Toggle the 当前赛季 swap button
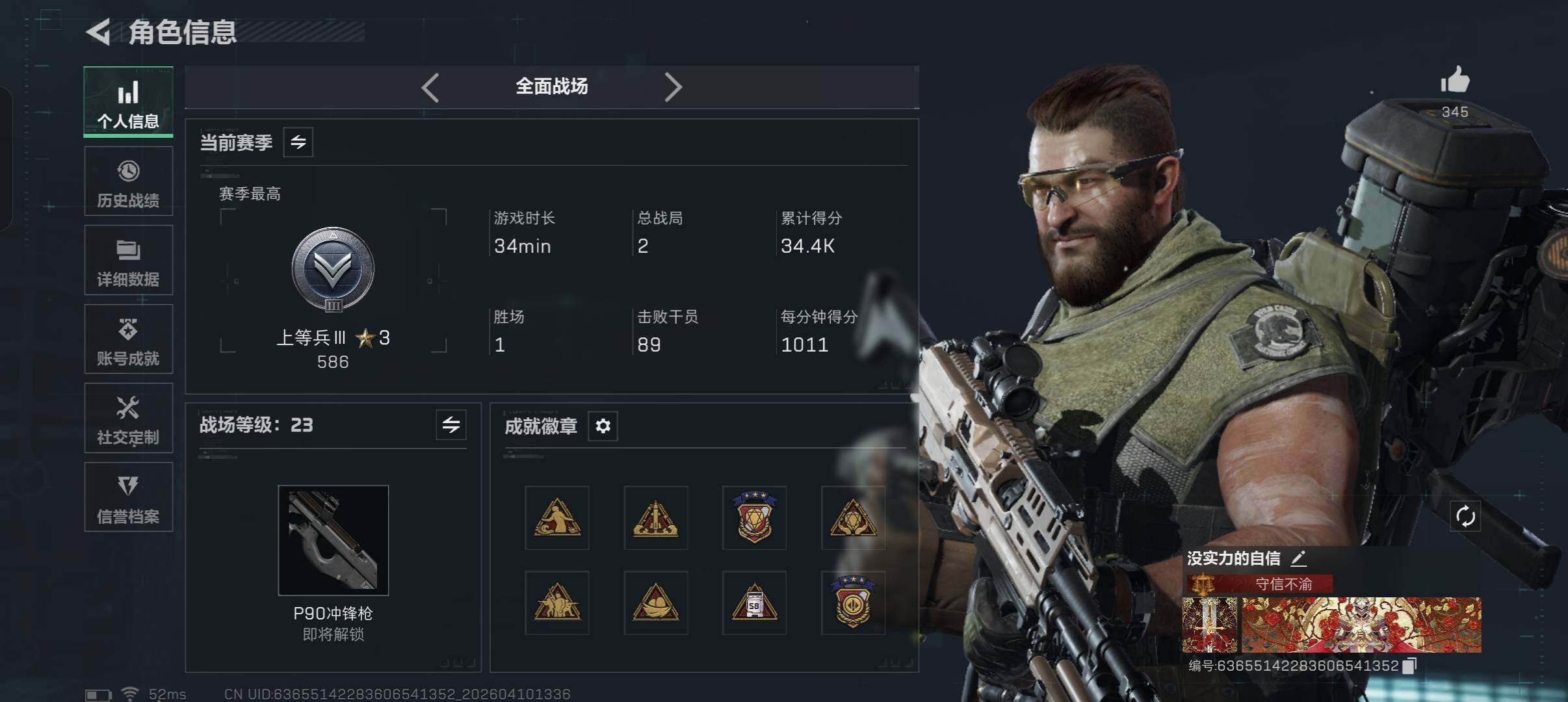The height and width of the screenshot is (702, 1568). click(x=298, y=142)
